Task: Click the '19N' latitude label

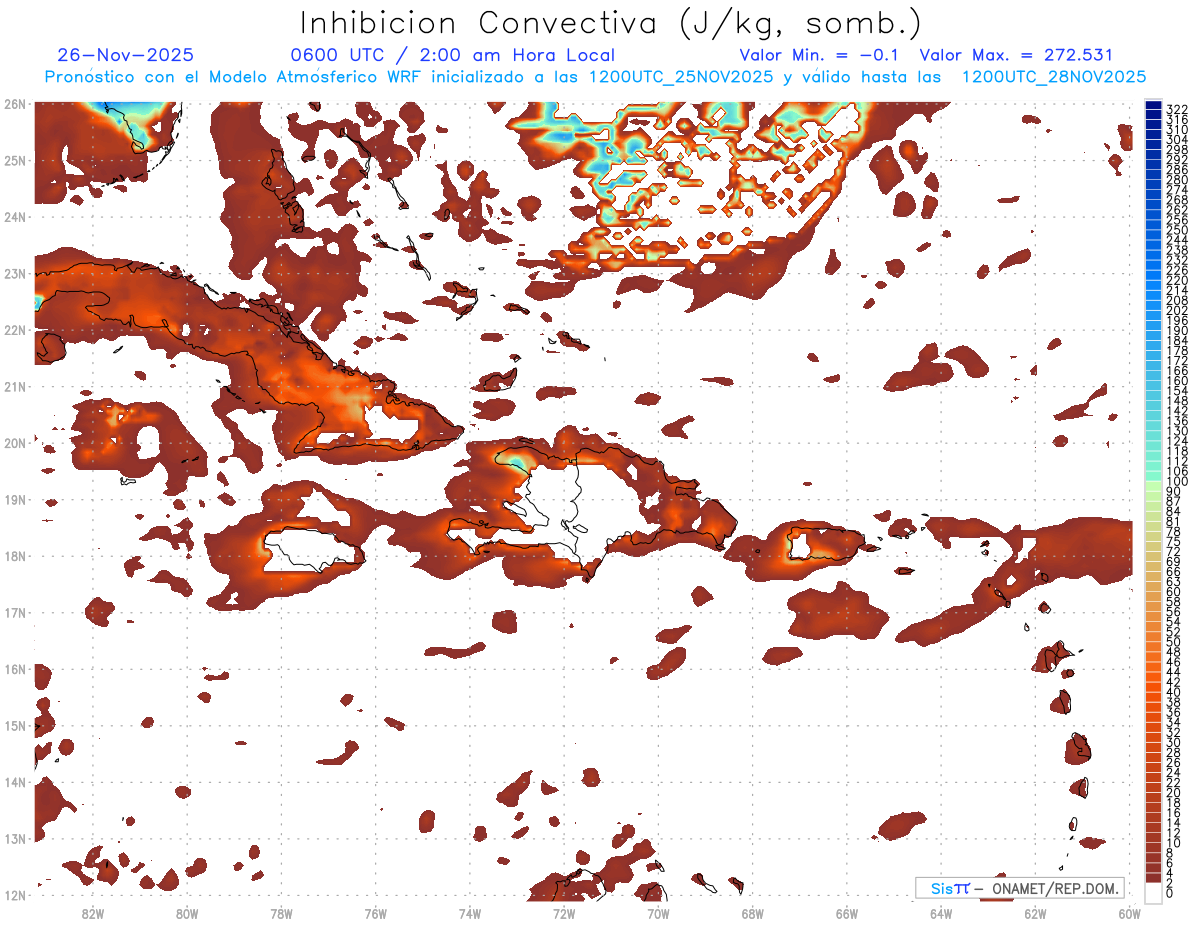Action: (x=15, y=499)
